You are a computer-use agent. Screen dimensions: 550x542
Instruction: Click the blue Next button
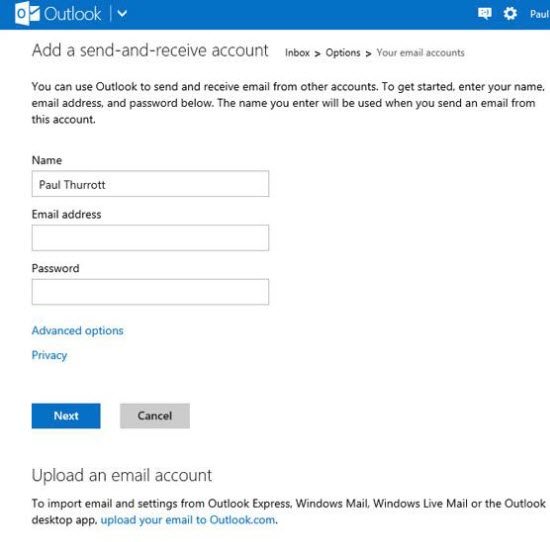66,416
